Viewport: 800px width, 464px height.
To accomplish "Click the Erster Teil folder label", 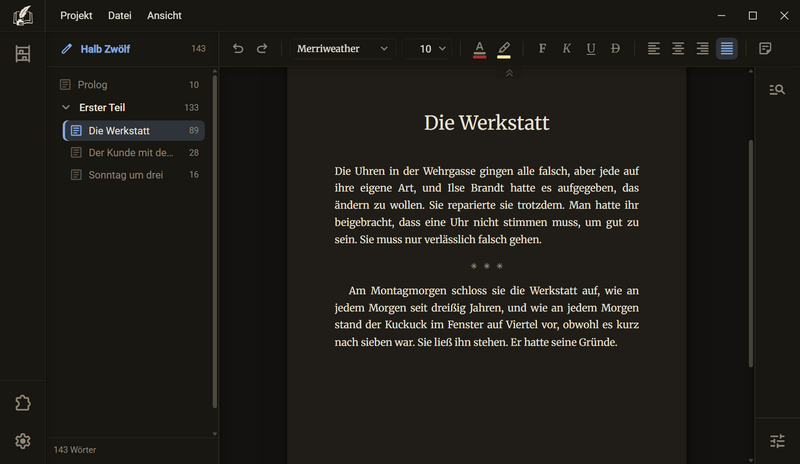I will click(102, 107).
